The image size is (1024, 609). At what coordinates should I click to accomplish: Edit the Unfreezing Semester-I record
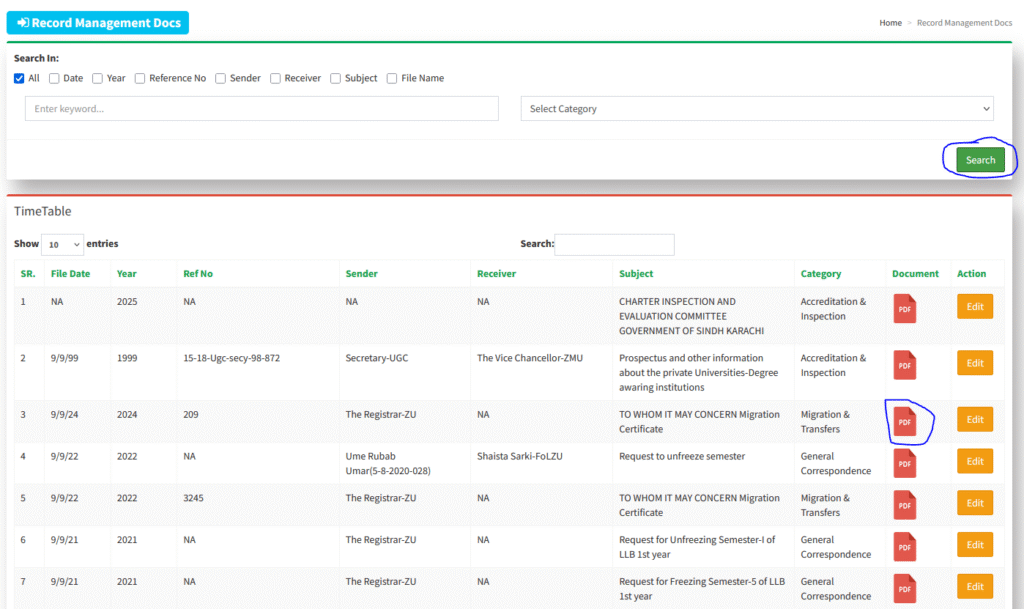tap(975, 545)
